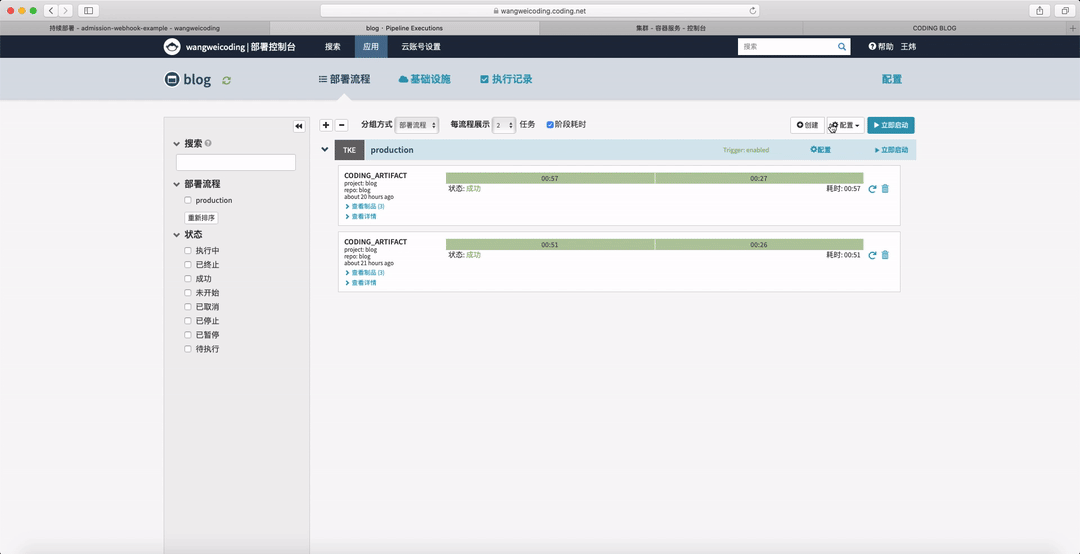Switch to the CODING BLOG browser tab
The image size is (1080, 554).
934,28
